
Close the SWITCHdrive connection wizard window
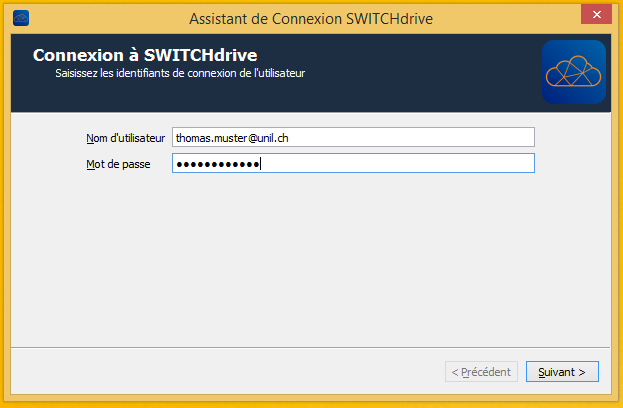click(x=596, y=14)
